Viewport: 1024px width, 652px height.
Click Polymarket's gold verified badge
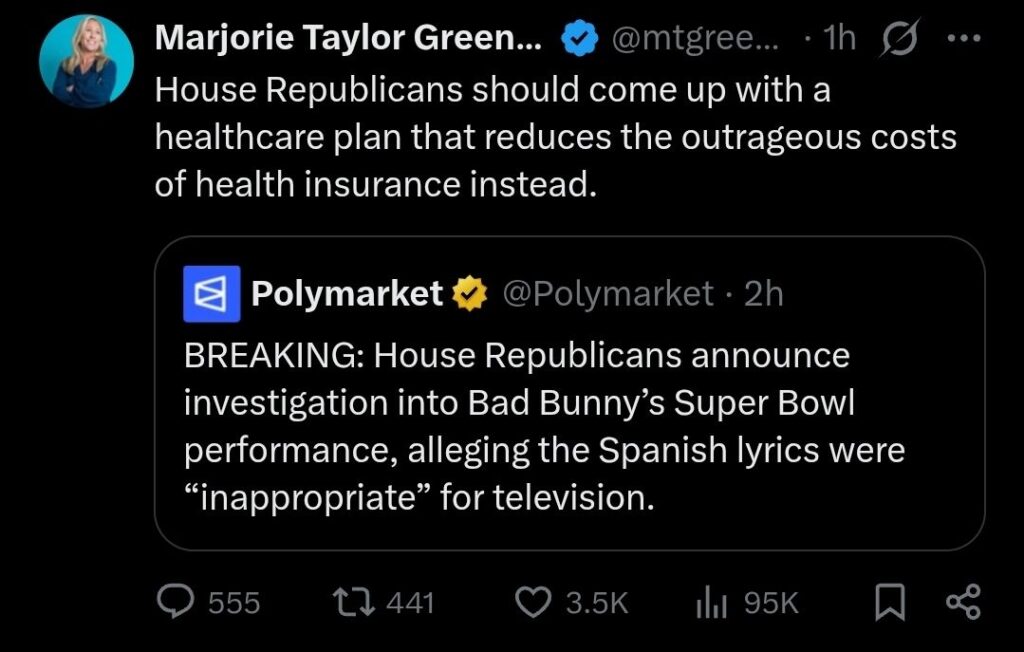point(469,294)
